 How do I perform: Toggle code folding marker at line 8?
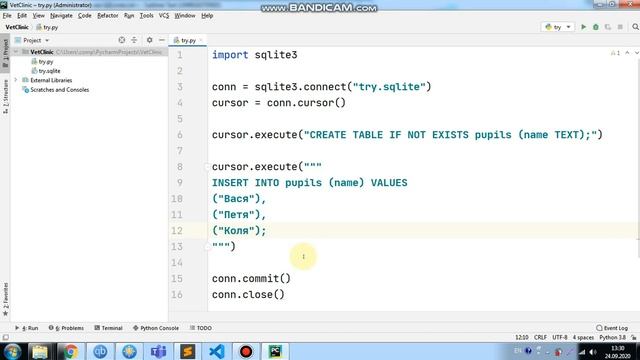(207, 167)
